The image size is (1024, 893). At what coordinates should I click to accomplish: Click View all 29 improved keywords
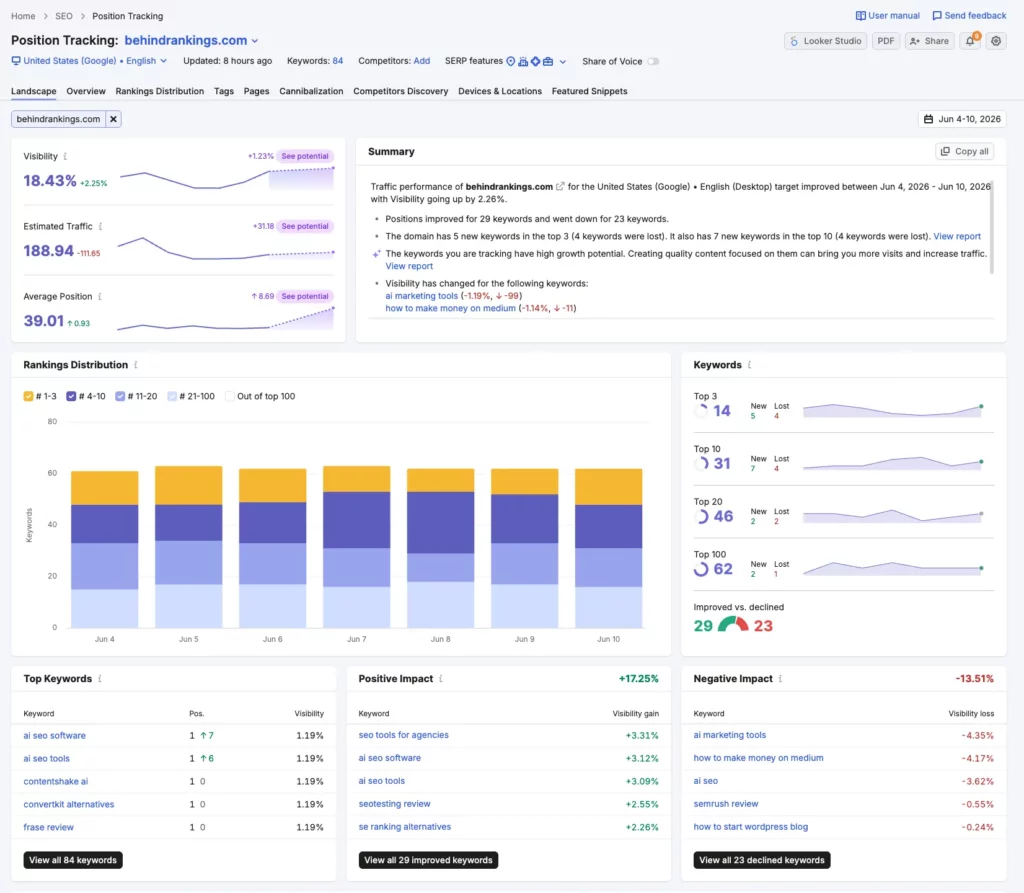(428, 860)
